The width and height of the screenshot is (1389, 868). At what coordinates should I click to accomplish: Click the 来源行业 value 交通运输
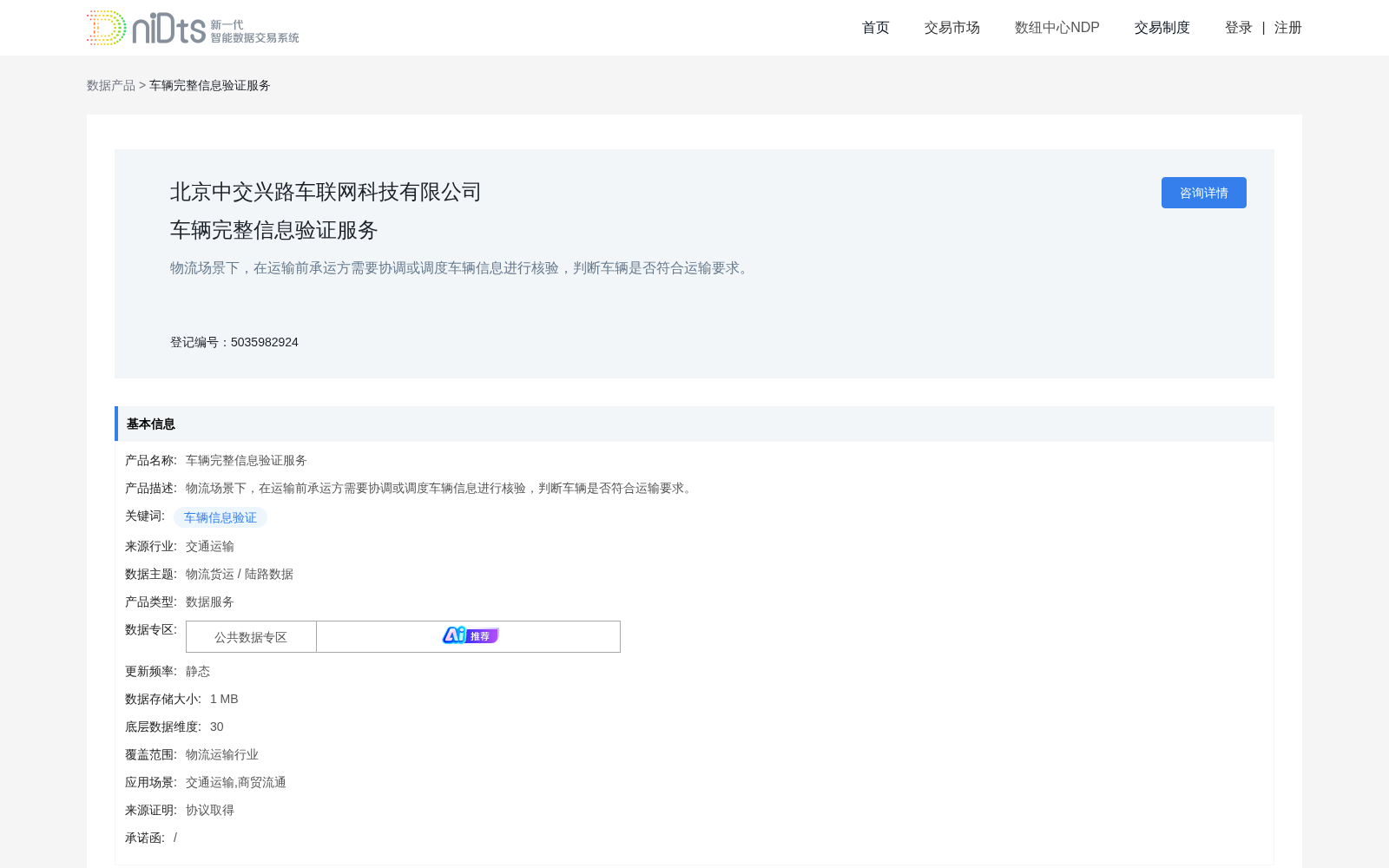click(210, 546)
